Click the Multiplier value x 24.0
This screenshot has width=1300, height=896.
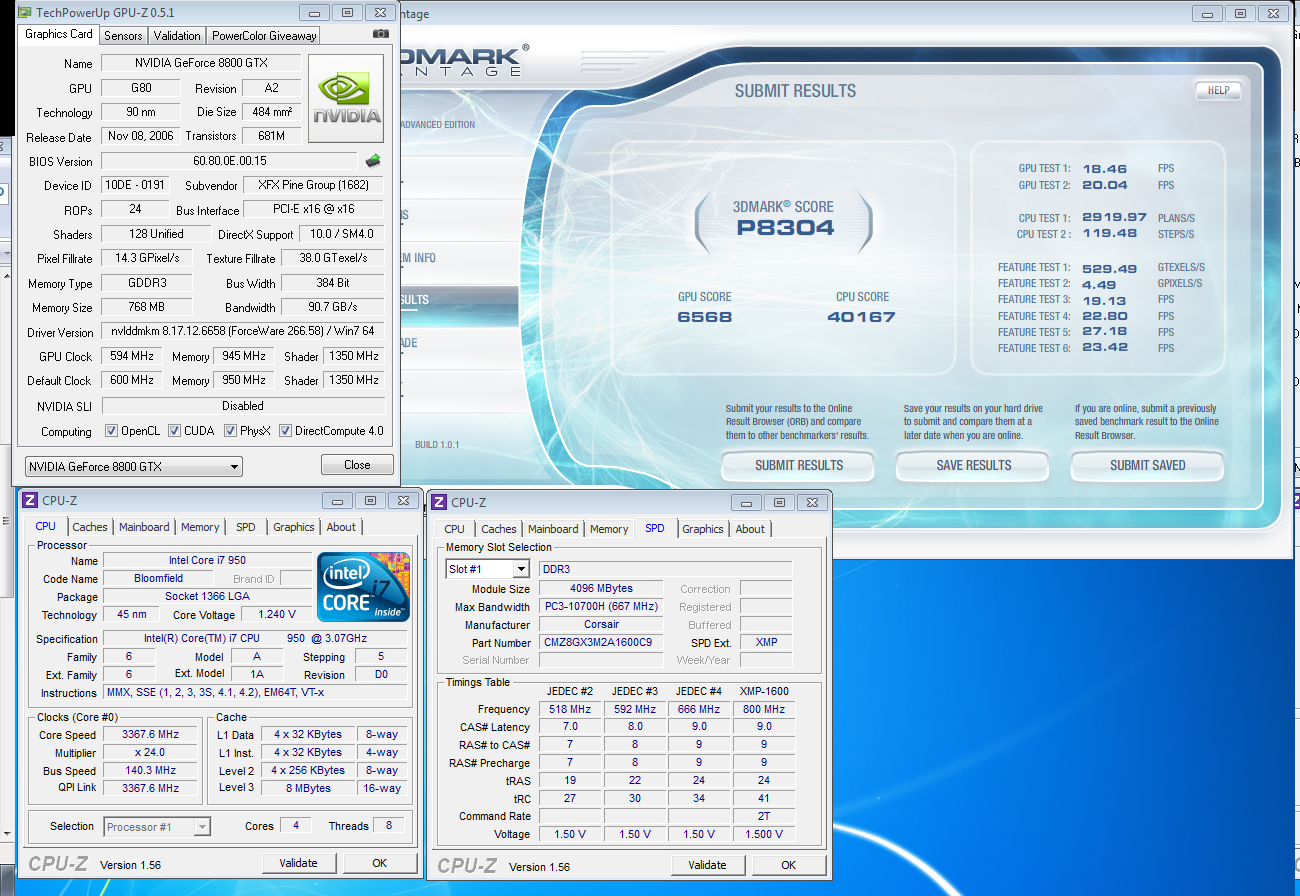click(x=150, y=752)
